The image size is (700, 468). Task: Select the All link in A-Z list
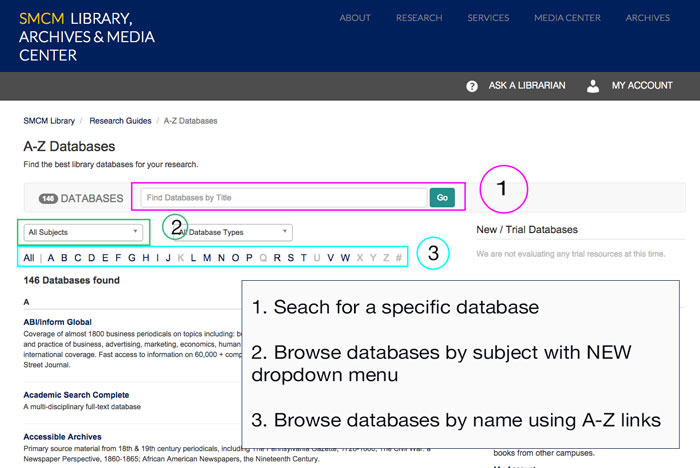tap(29, 257)
